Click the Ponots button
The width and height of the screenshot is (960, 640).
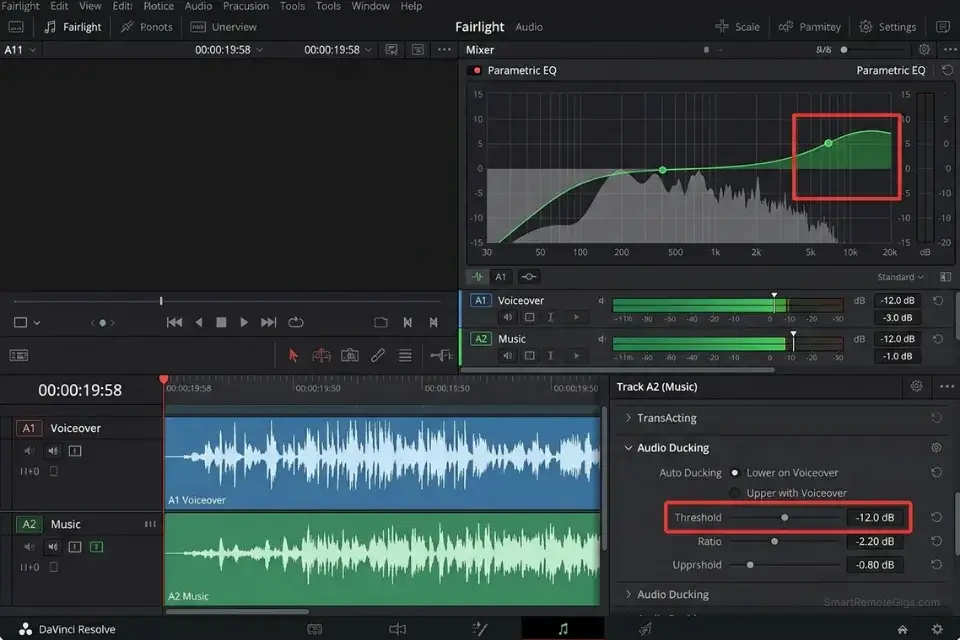(146, 27)
